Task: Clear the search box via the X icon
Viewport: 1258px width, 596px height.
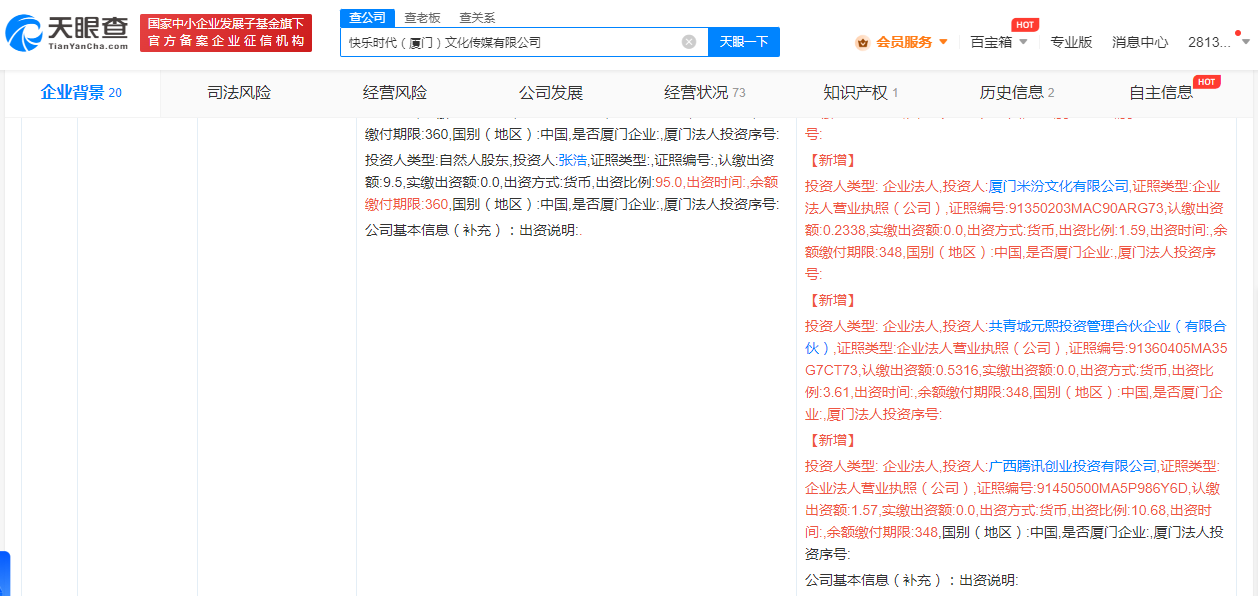Action: (687, 41)
